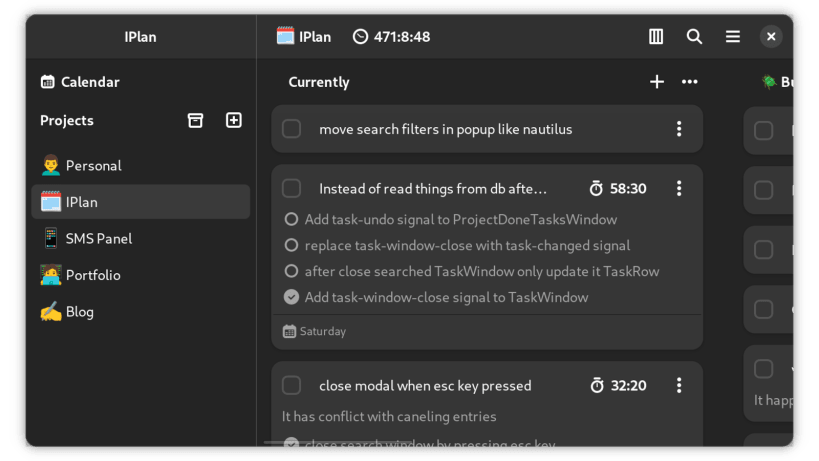819x461 pixels.
Task: Open kebab menu of 58:30 task
Action: click(x=679, y=189)
